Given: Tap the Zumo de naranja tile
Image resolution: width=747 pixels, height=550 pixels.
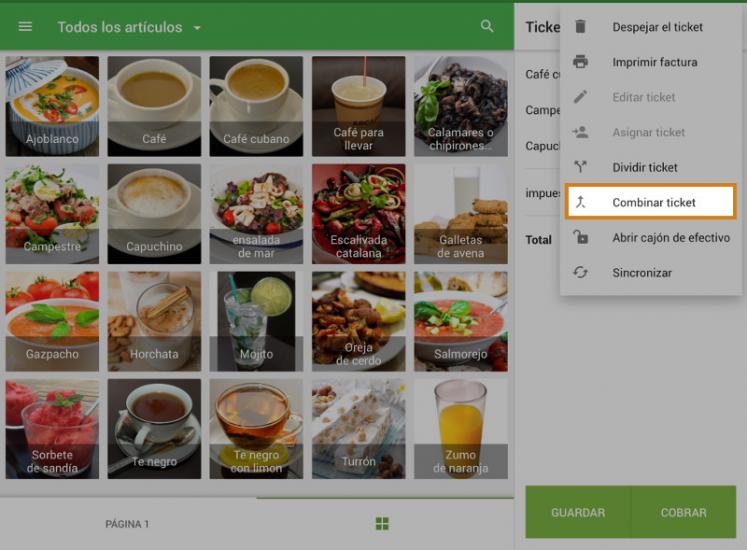Looking at the screenshot, I should pos(460,428).
